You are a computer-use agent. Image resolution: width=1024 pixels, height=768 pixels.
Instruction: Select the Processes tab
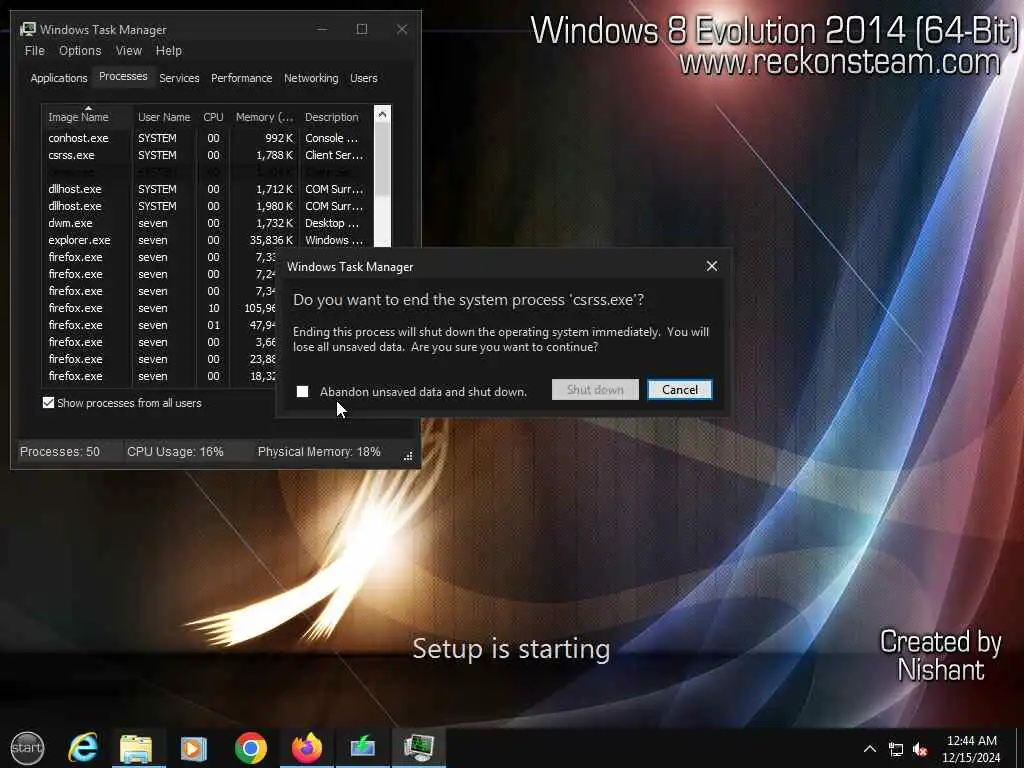123,76
